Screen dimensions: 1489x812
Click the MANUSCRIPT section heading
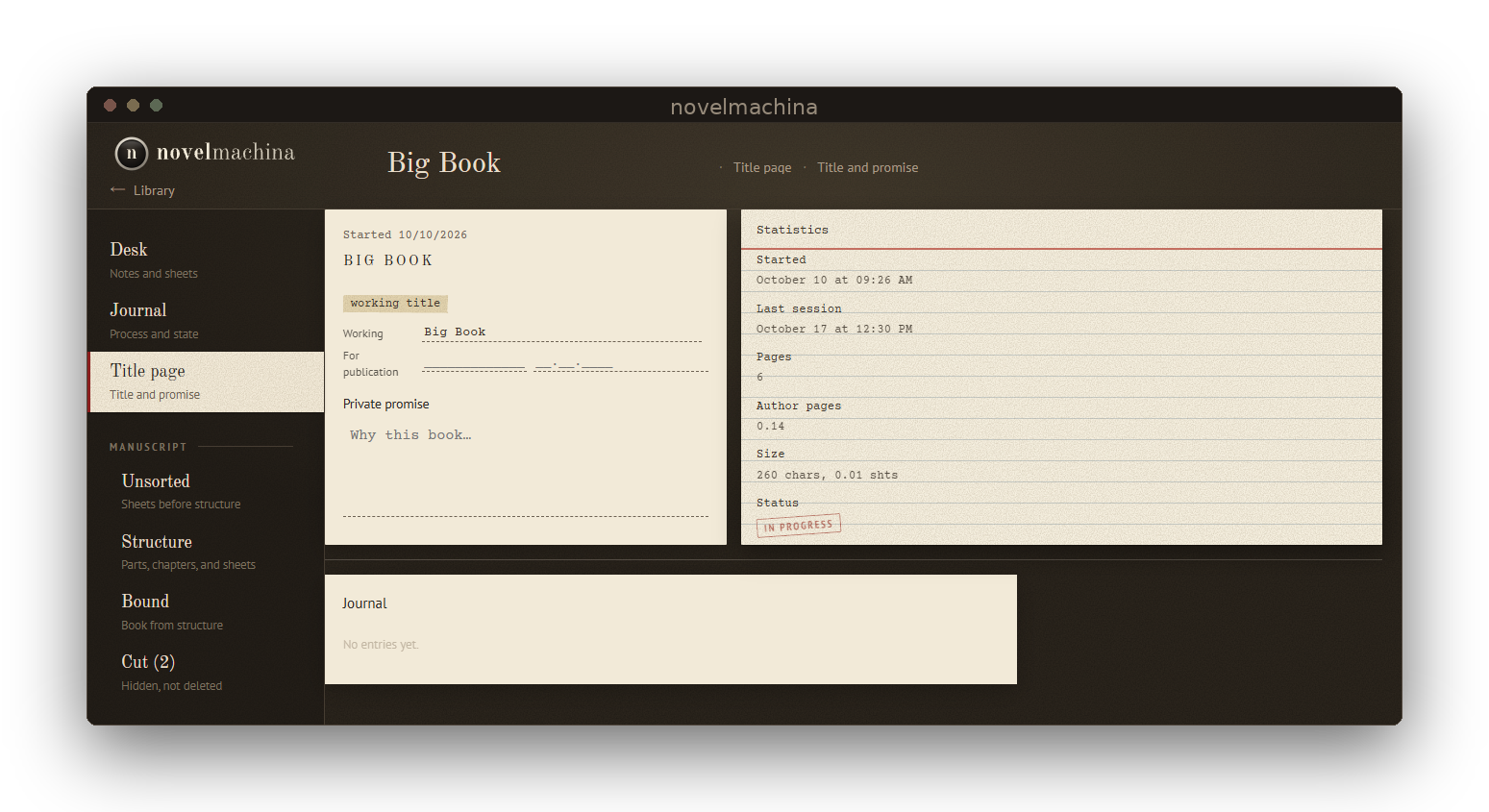(x=148, y=447)
